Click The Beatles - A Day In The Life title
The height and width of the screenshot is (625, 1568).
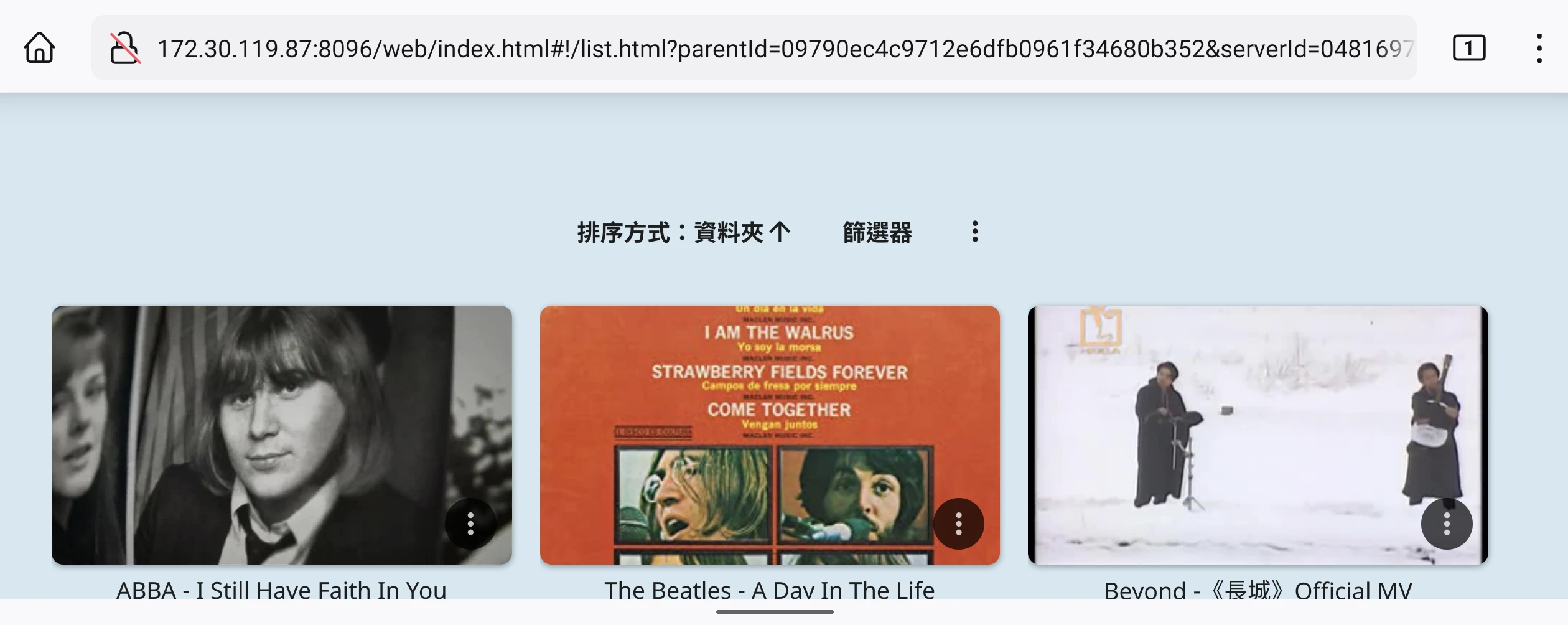[x=770, y=590]
